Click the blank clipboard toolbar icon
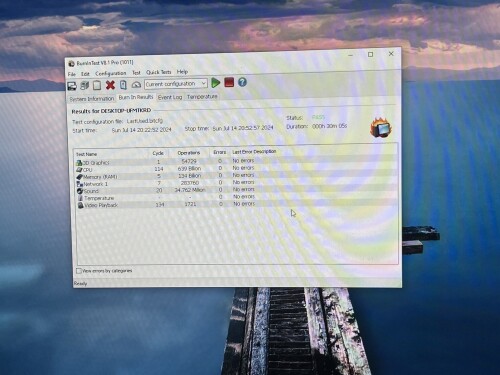Screen dimensions: 500x375 97,85
